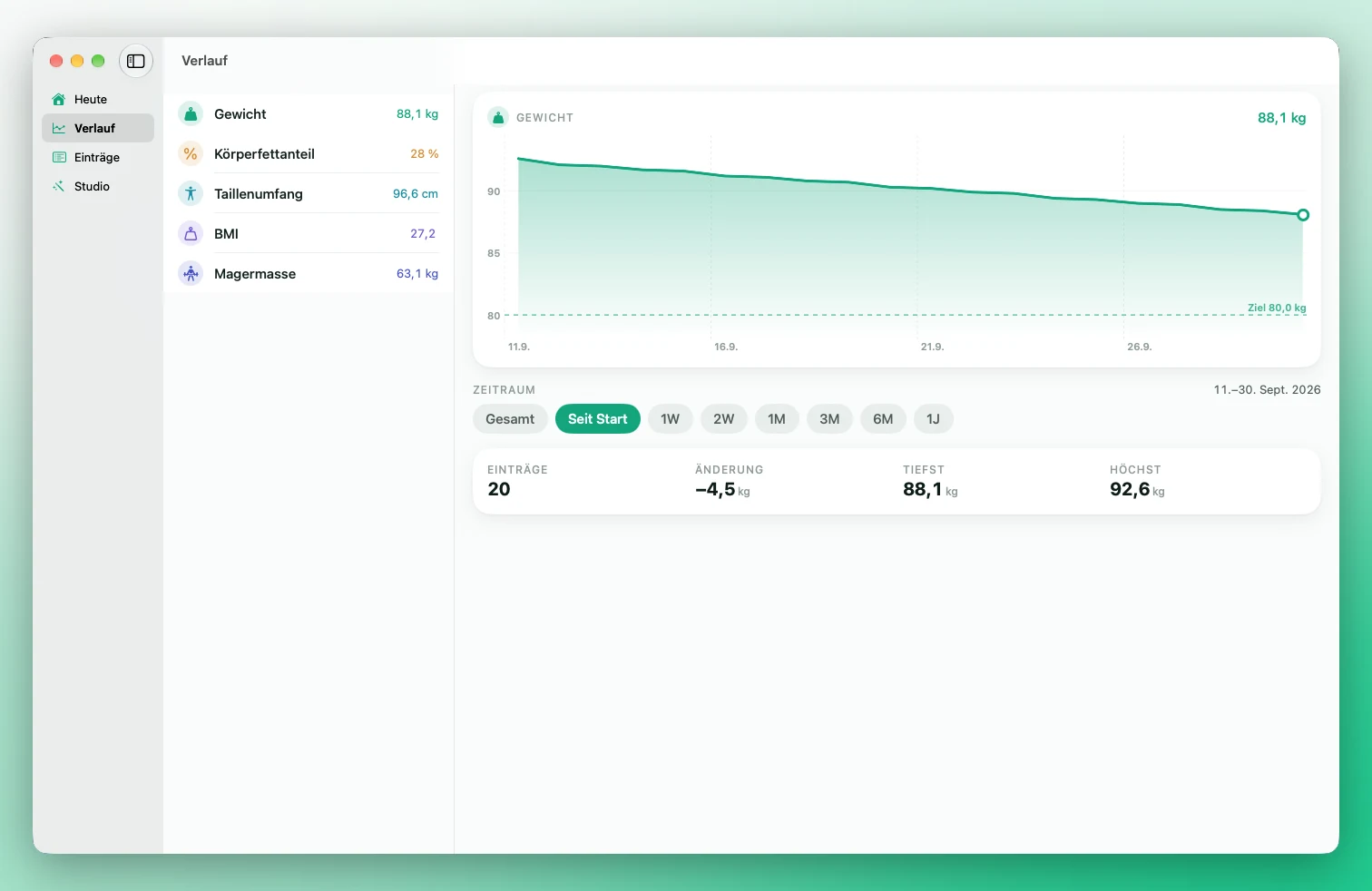The image size is (1372, 891).
Task: Switch range to 2W
Action: tap(724, 419)
